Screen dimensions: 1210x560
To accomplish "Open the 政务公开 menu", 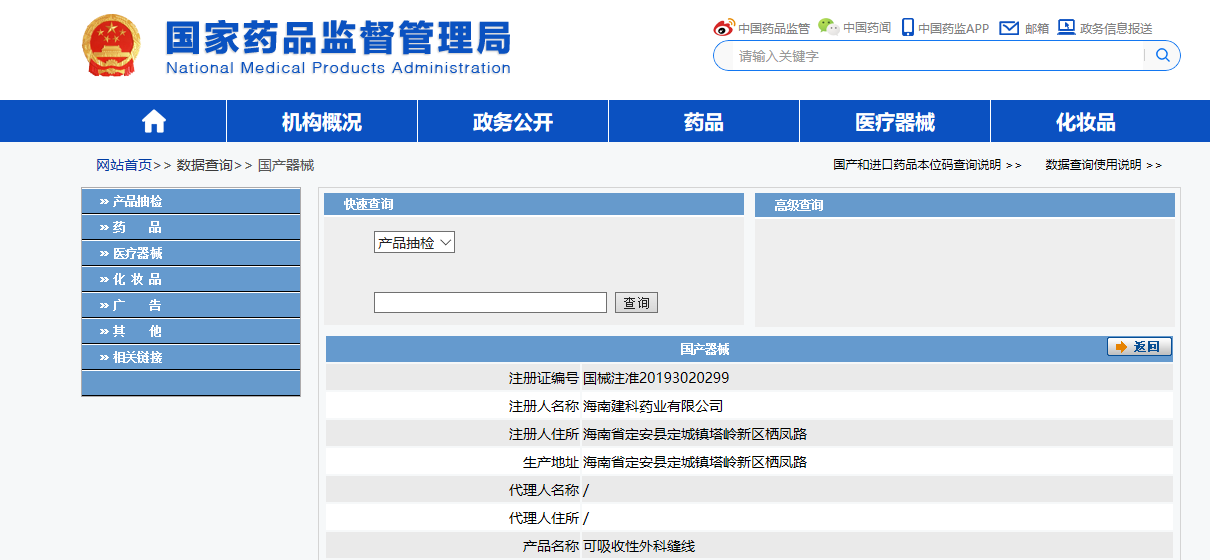I will point(512,122).
